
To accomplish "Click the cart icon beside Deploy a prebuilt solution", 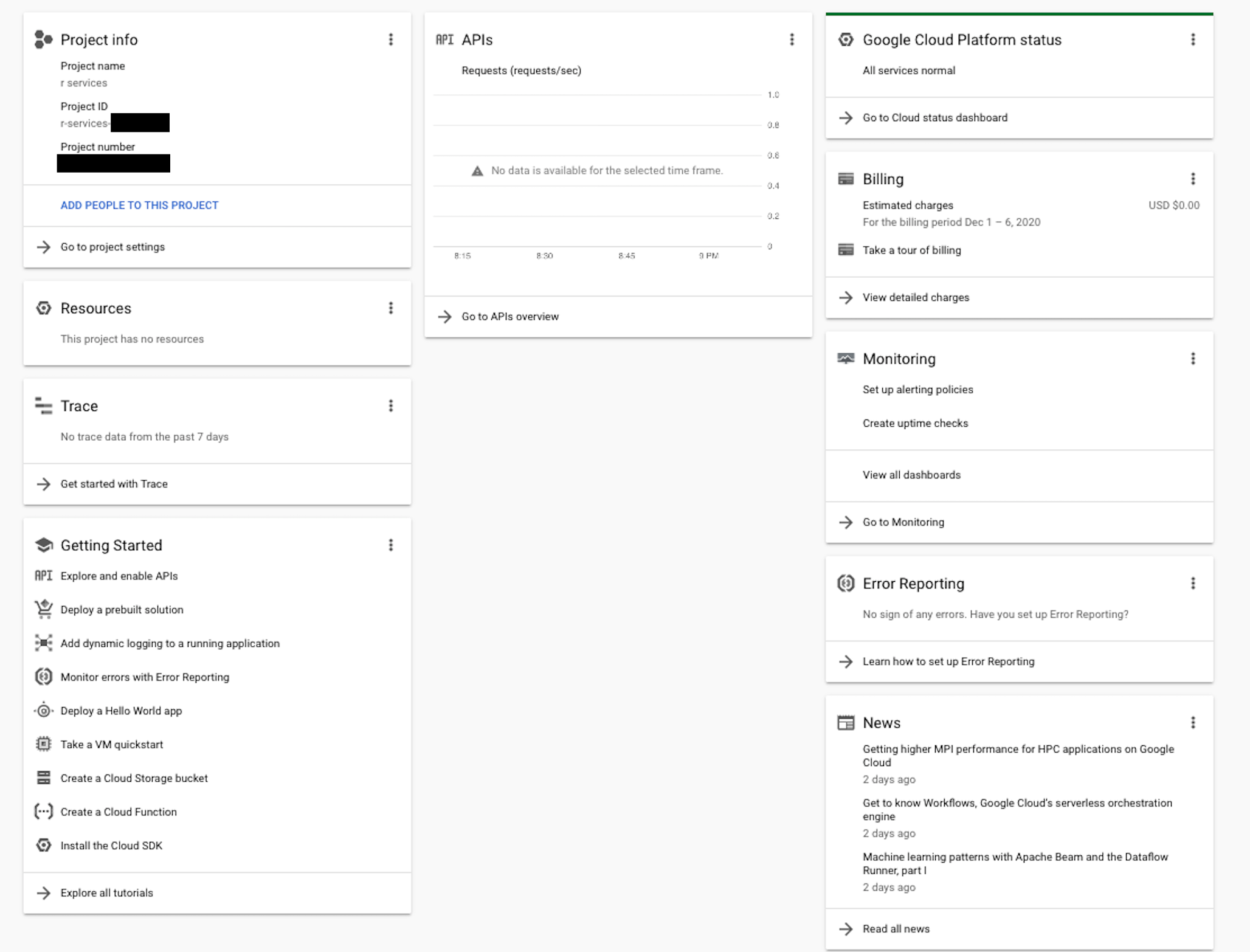I will click(43, 609).
